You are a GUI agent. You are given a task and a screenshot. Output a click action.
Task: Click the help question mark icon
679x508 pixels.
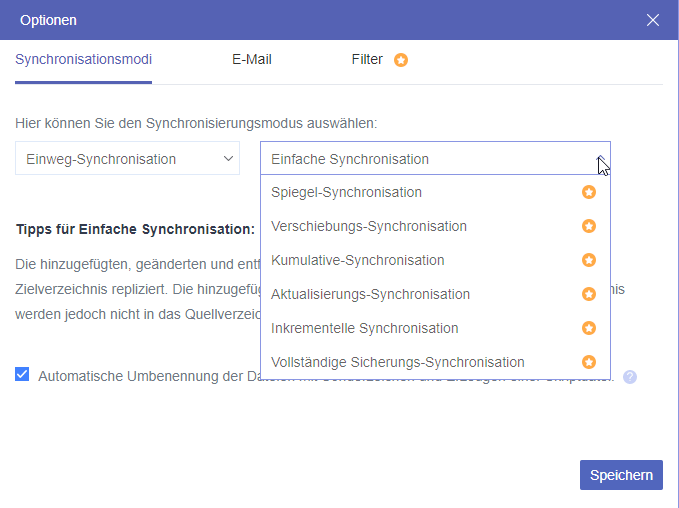tap(630, 377)
